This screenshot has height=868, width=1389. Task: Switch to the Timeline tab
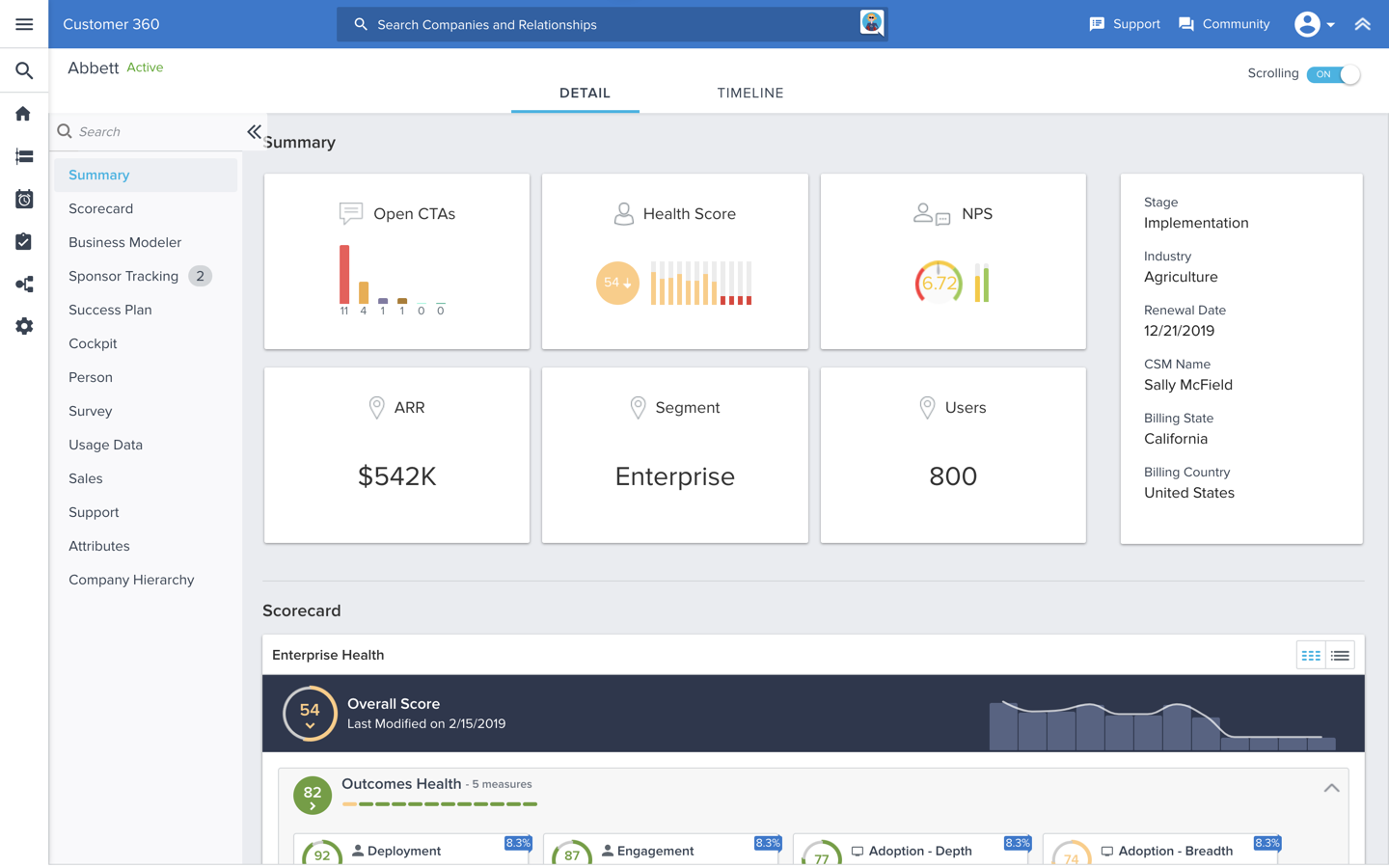pyautogui.click(x=749, y=94)
